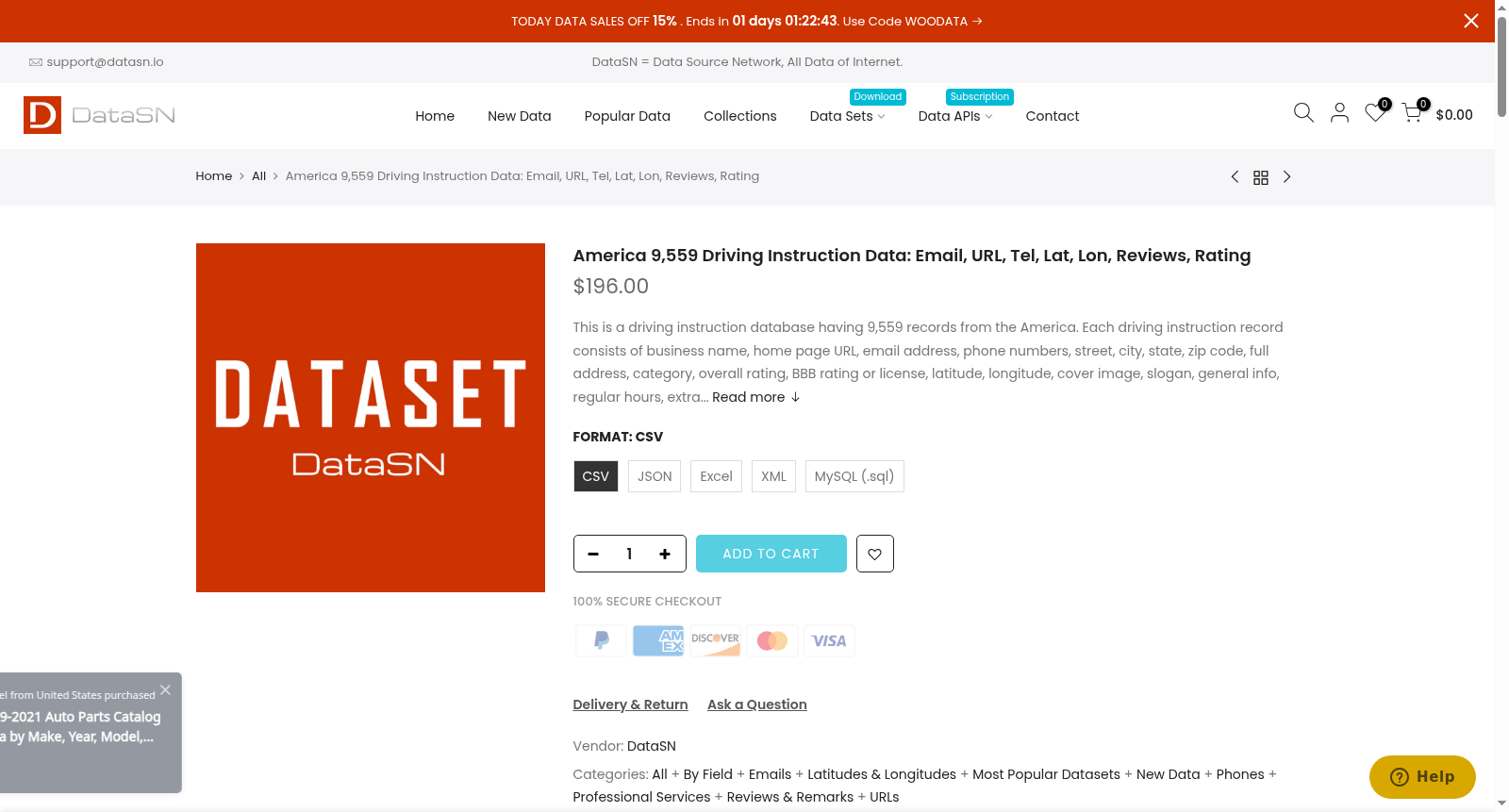Close the sales promo banner

[x=1470, y=21]
